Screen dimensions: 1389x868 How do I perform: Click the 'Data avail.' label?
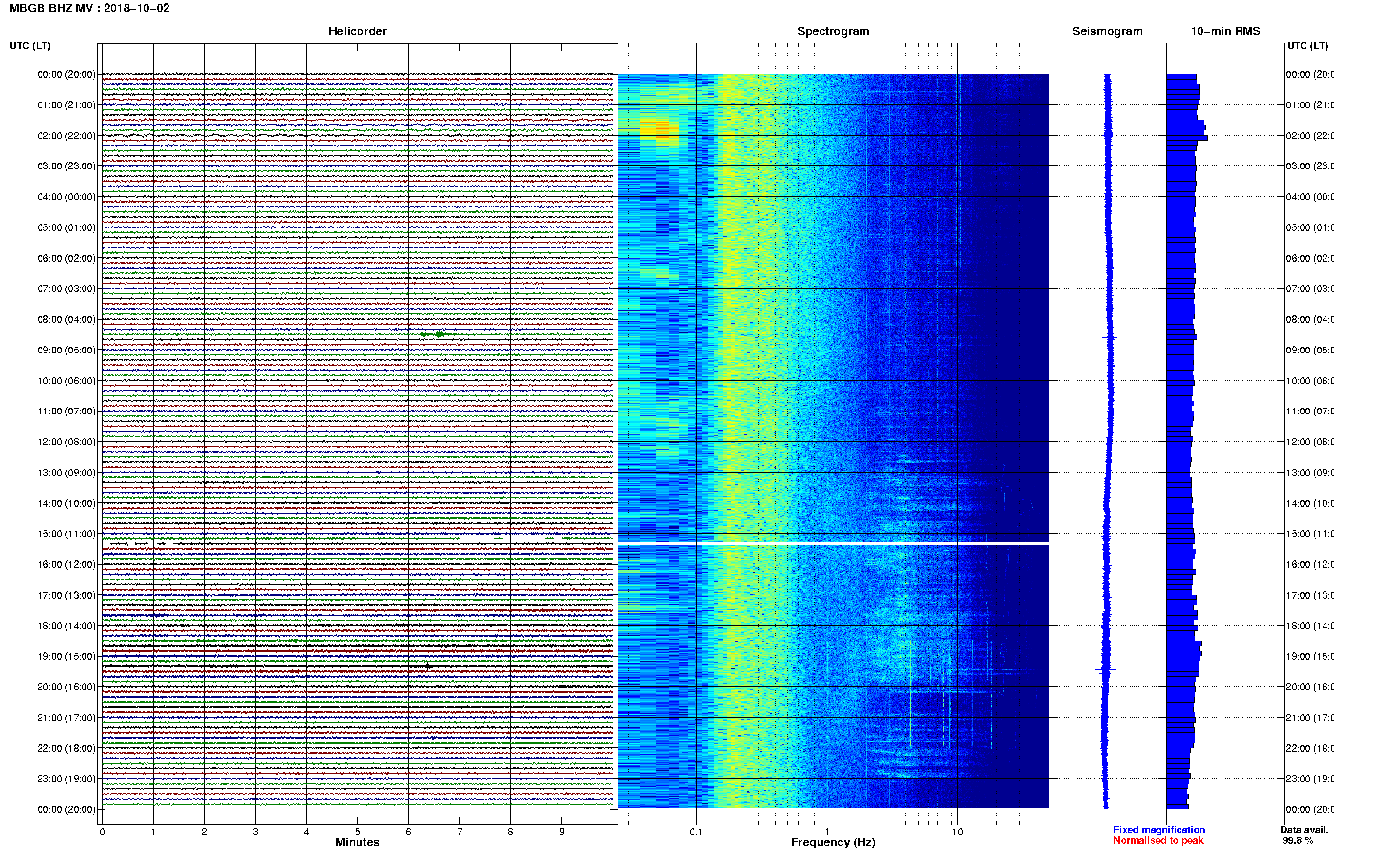click(1304, 830)
